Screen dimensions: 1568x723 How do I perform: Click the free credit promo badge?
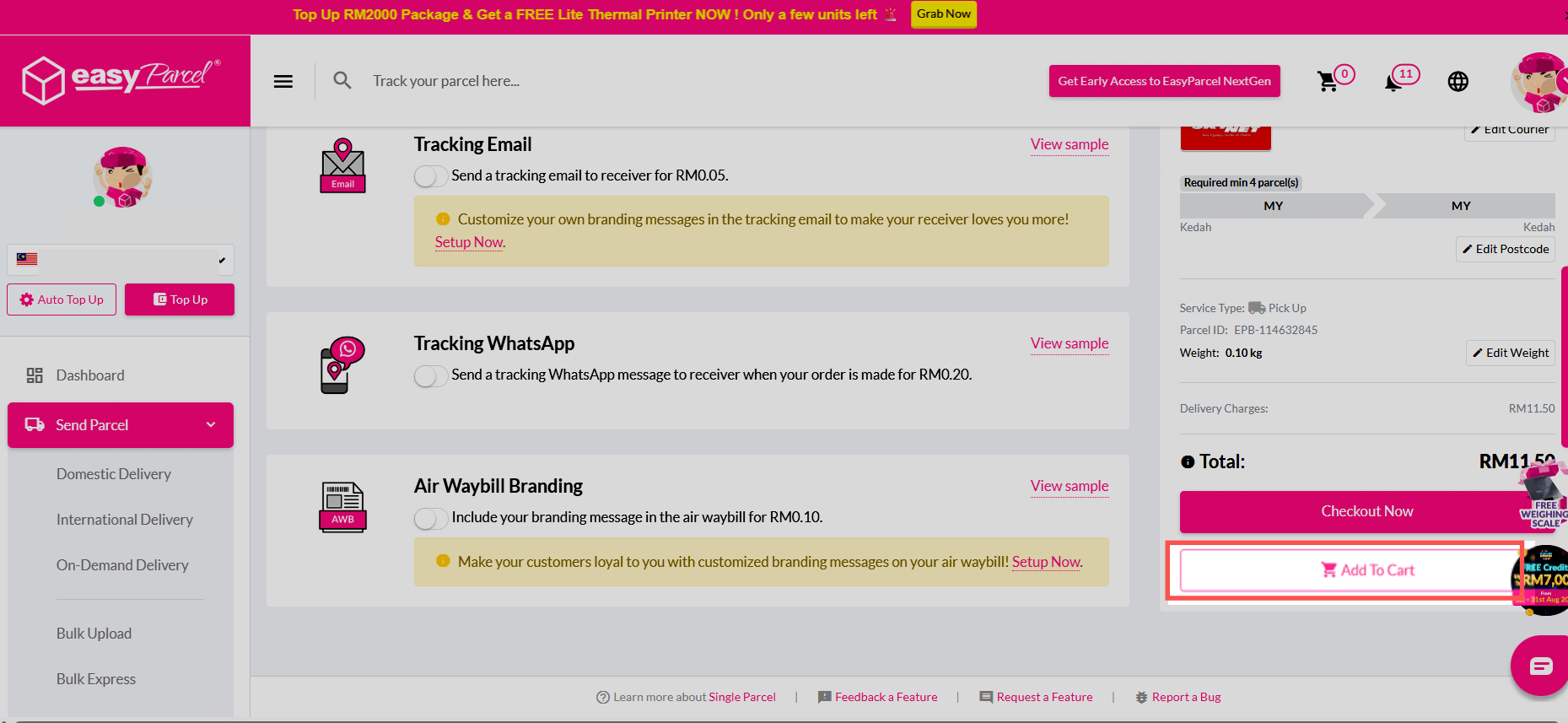1543,580
